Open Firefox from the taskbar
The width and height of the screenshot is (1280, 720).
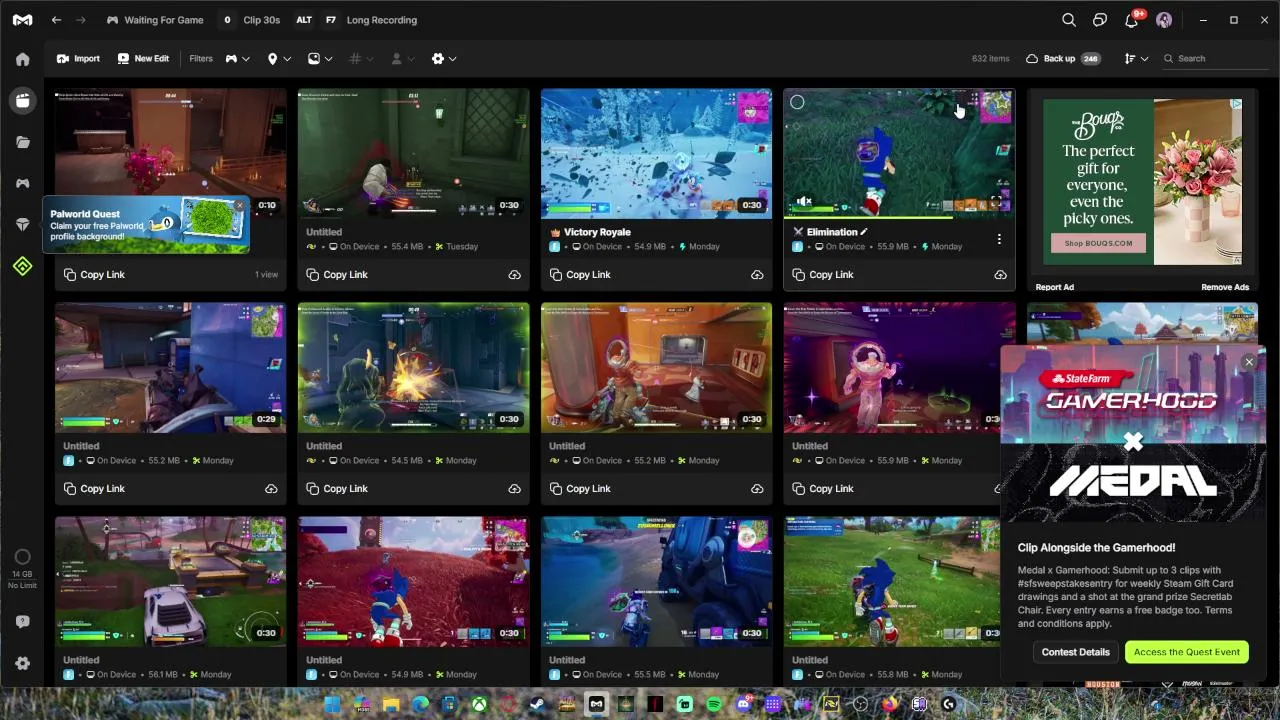tap(889, 704)
